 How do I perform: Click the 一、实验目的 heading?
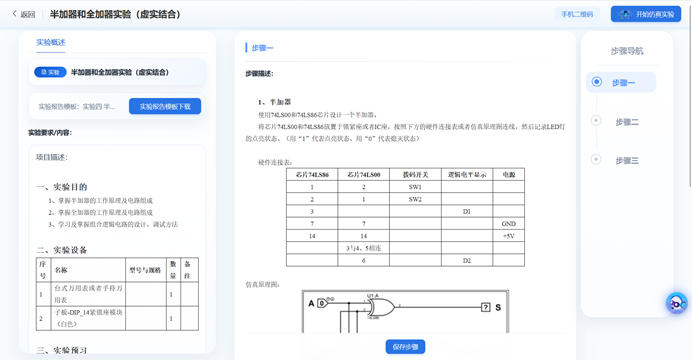pyautogui.click(x=62, y=187)
